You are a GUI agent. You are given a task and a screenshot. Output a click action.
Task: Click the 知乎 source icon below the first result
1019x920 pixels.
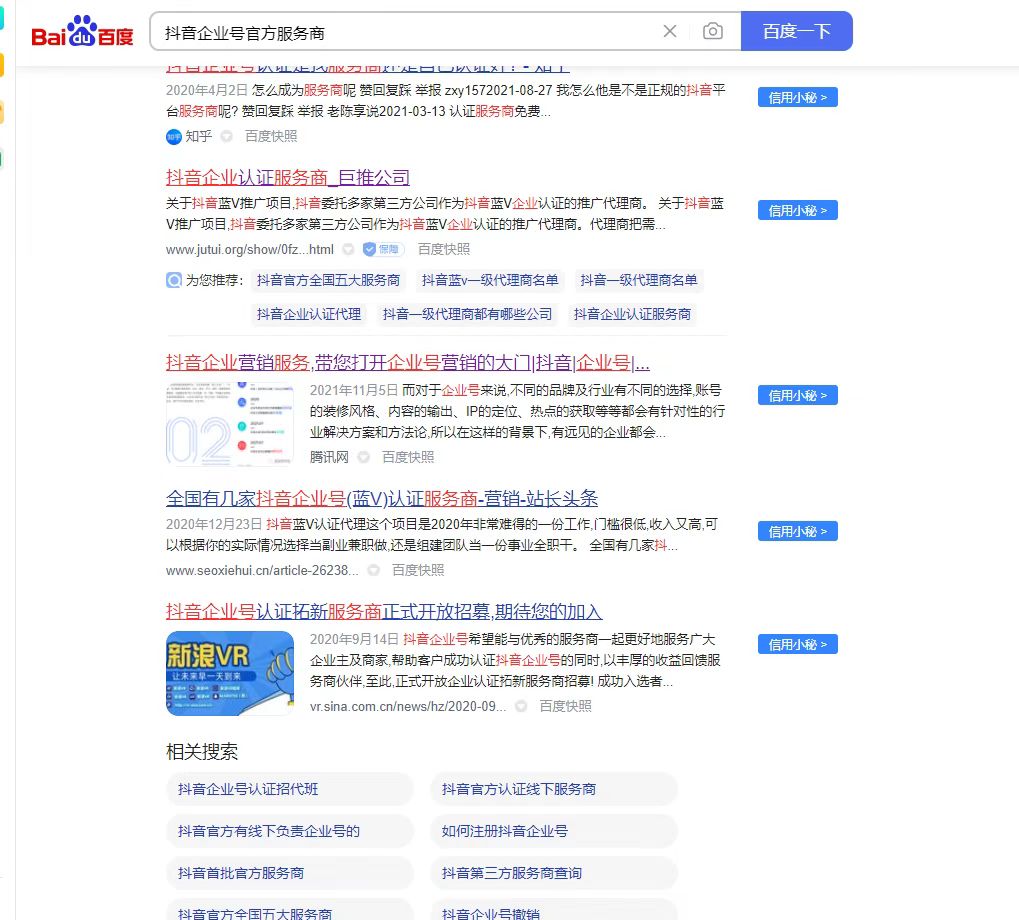173,136
